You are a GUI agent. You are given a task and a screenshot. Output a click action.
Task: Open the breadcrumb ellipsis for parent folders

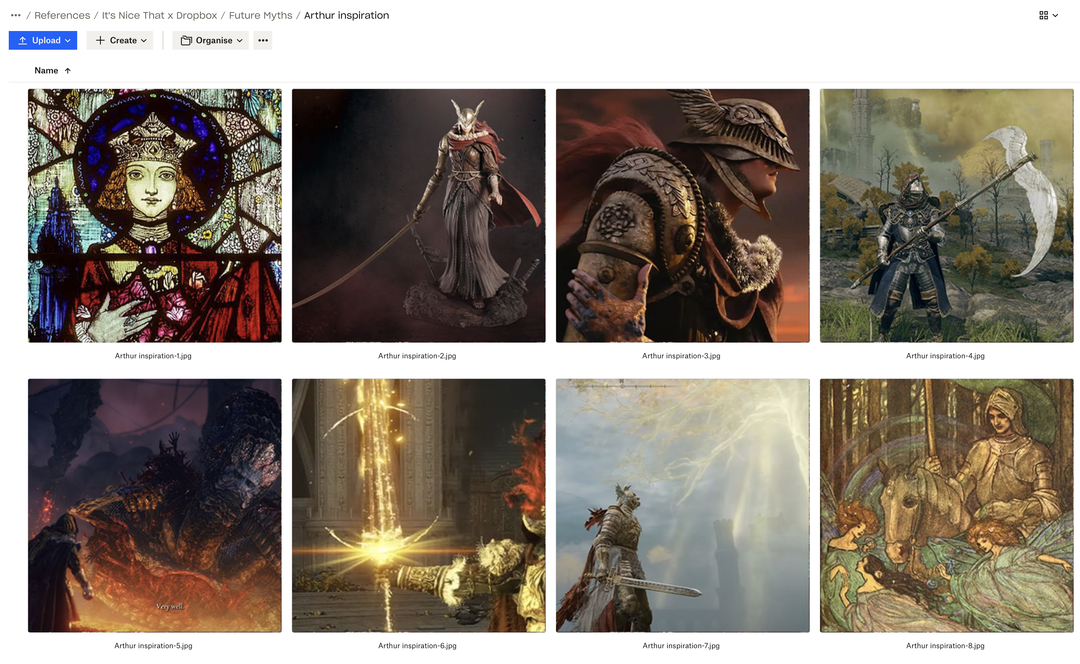(x=15, y=15)
